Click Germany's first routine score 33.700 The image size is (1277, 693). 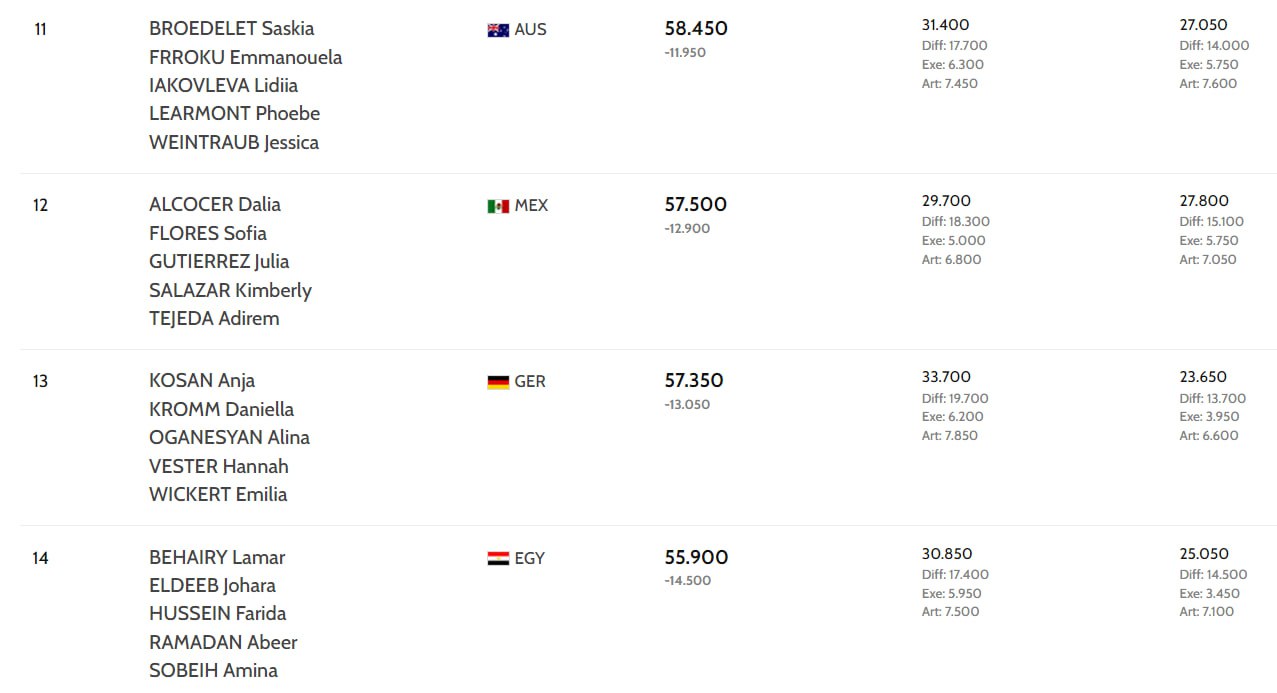tap(946, 377)
